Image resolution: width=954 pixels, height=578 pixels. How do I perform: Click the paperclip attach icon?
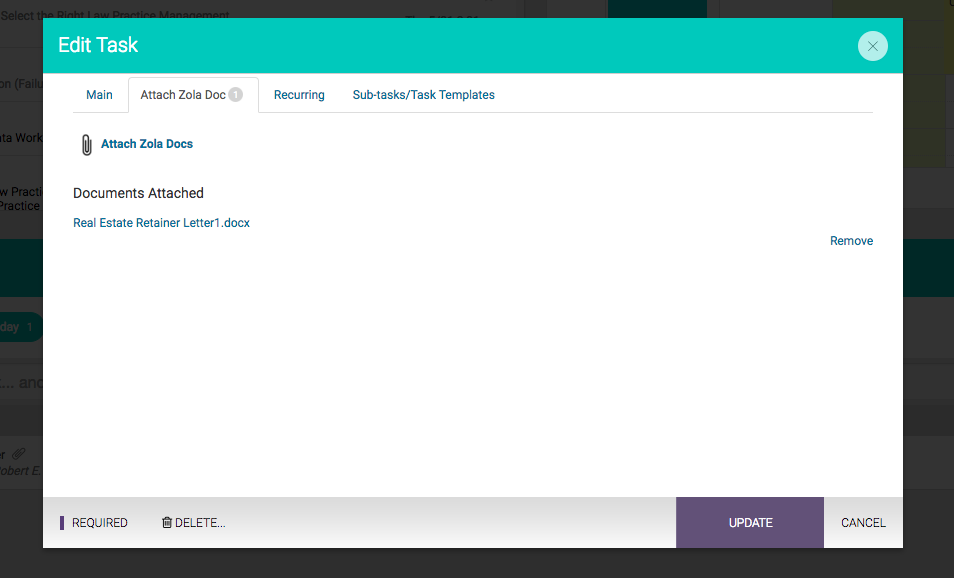coord(86,145)
